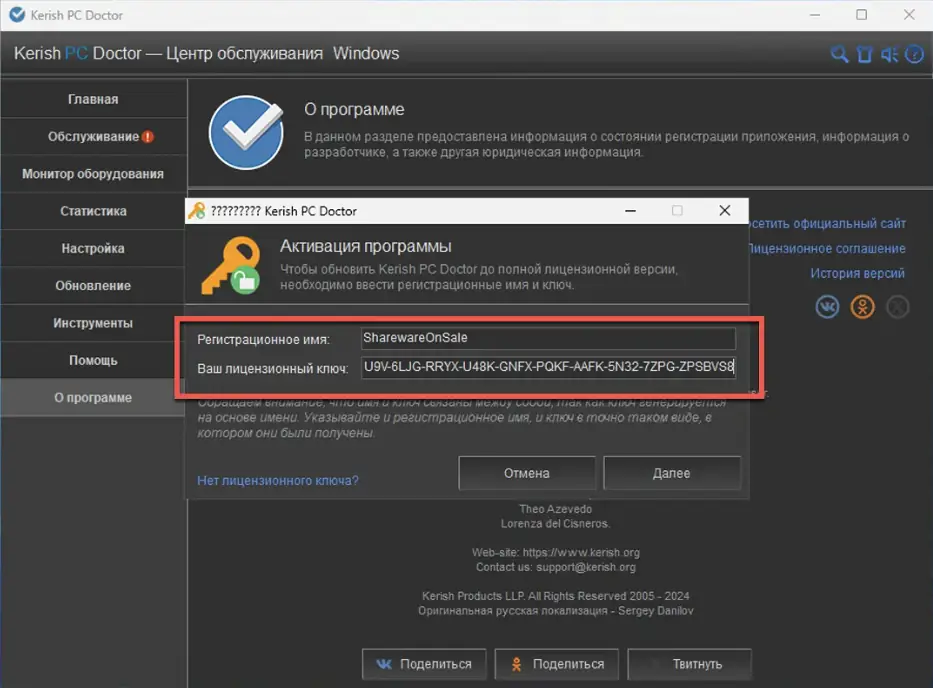Click the name 'Lorenza del Cisneros'
Image resolution: width=933 pixels, height=688 pixels.
(556, 524)
